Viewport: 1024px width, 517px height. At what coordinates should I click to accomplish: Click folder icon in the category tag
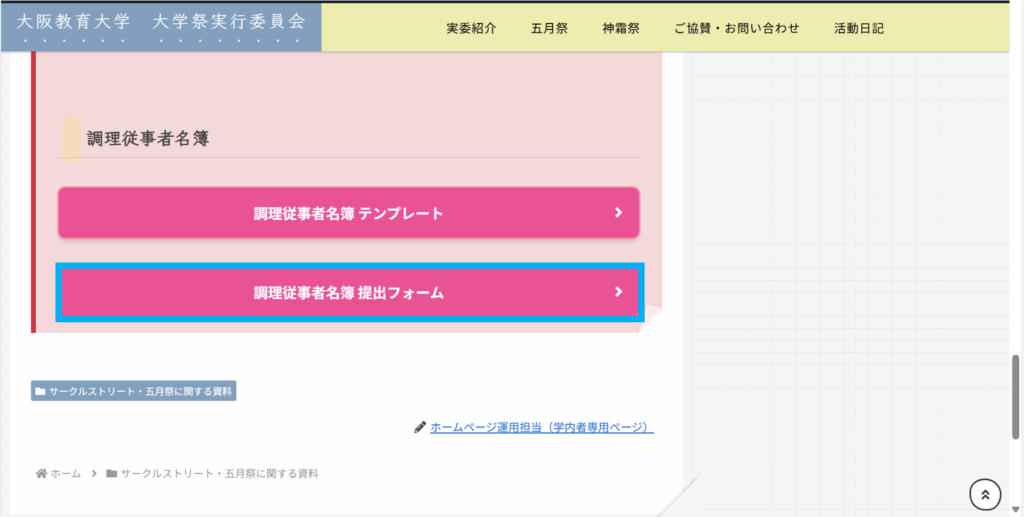[40, 392]
